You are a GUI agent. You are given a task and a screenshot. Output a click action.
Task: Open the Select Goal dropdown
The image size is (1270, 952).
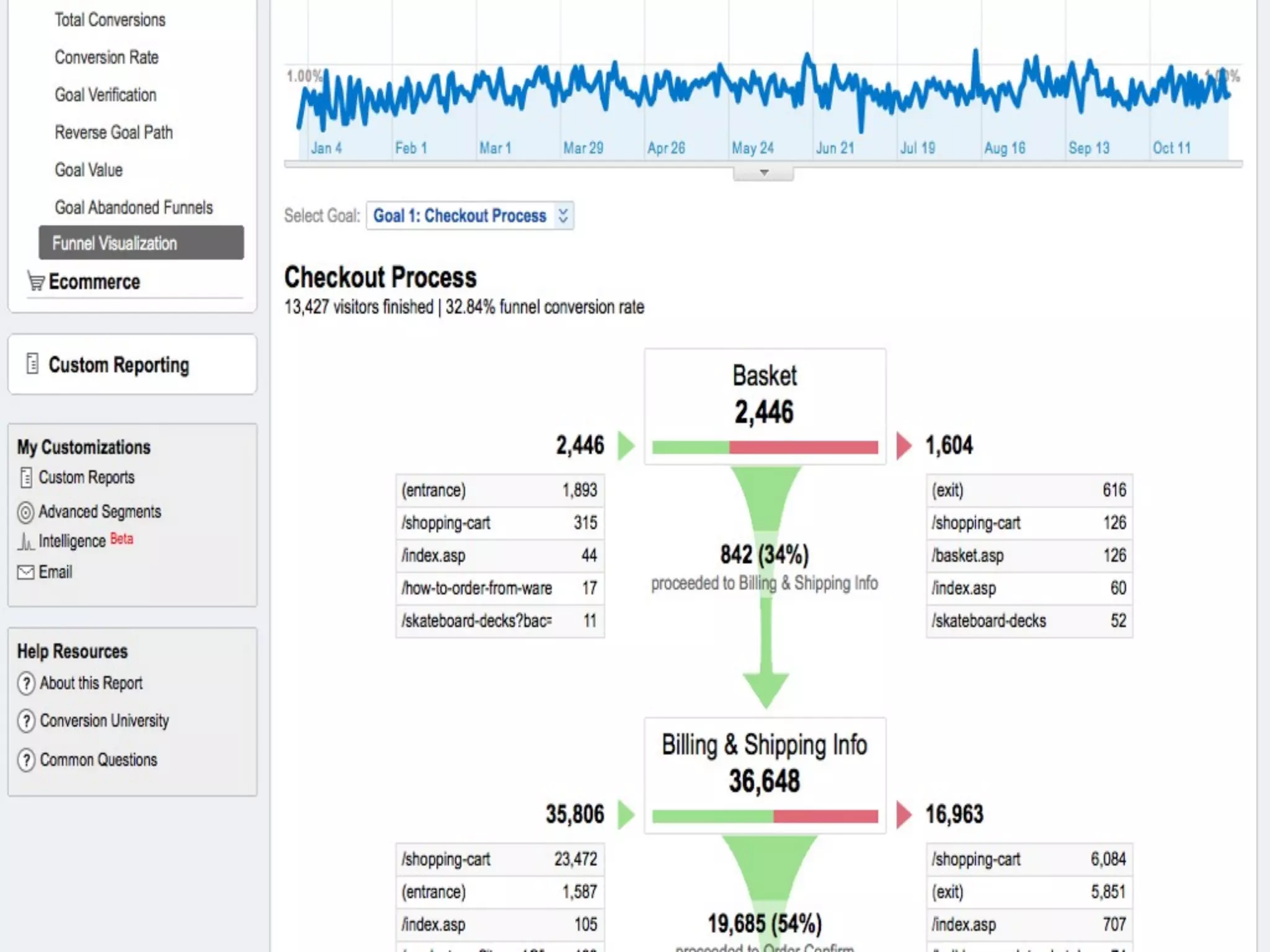tap(469, 216)
